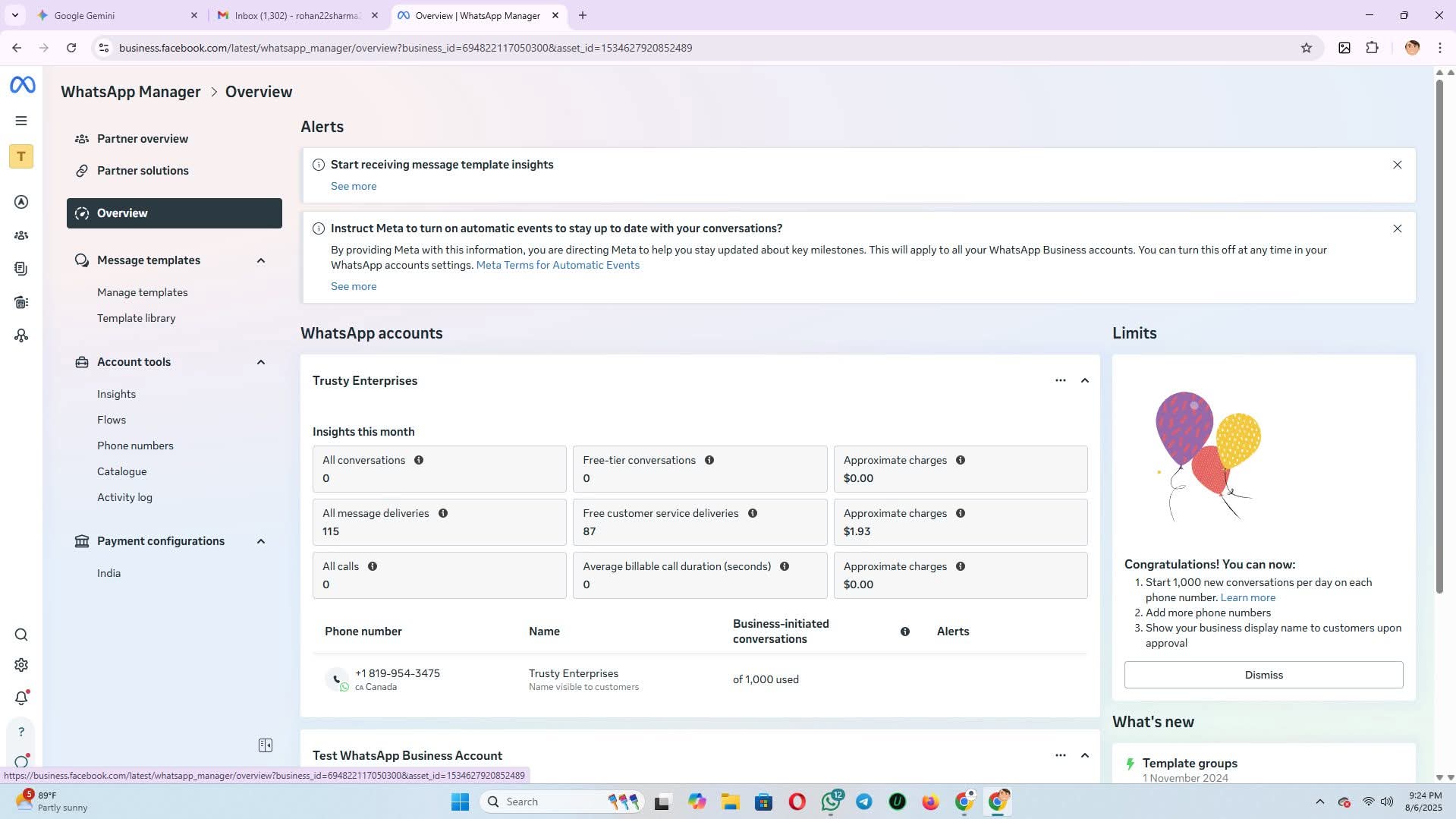Open the network nodes icon in the left rail
Screen dimensions: 1456x819
21,335
